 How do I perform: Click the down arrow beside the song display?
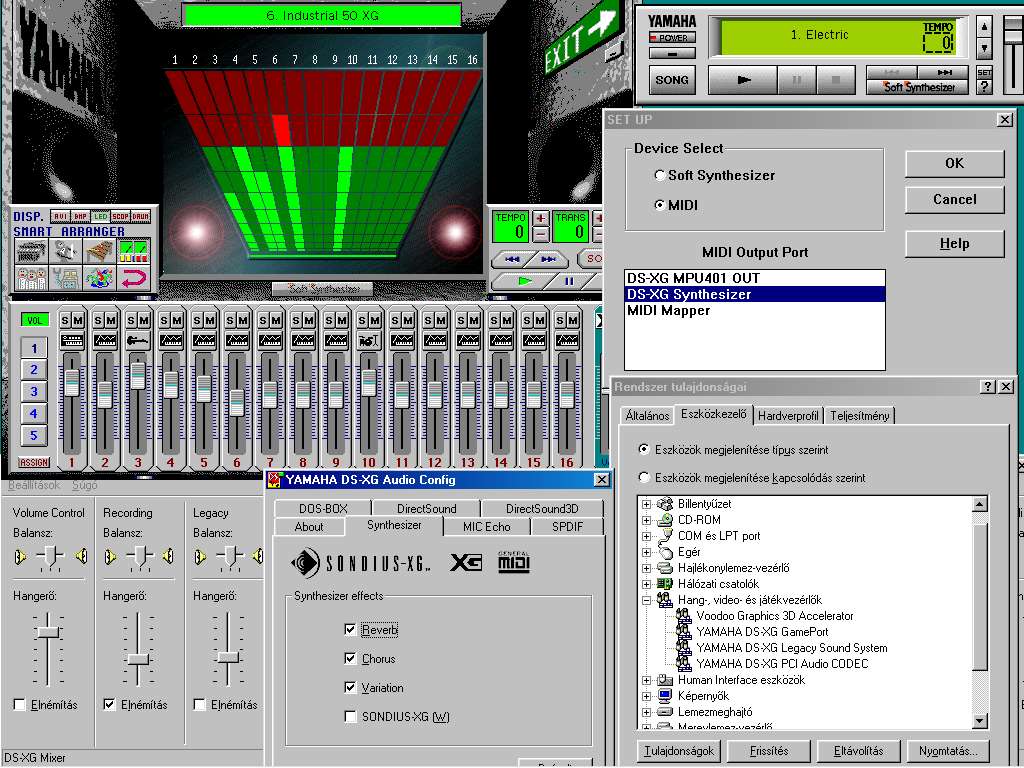(984, 48)
